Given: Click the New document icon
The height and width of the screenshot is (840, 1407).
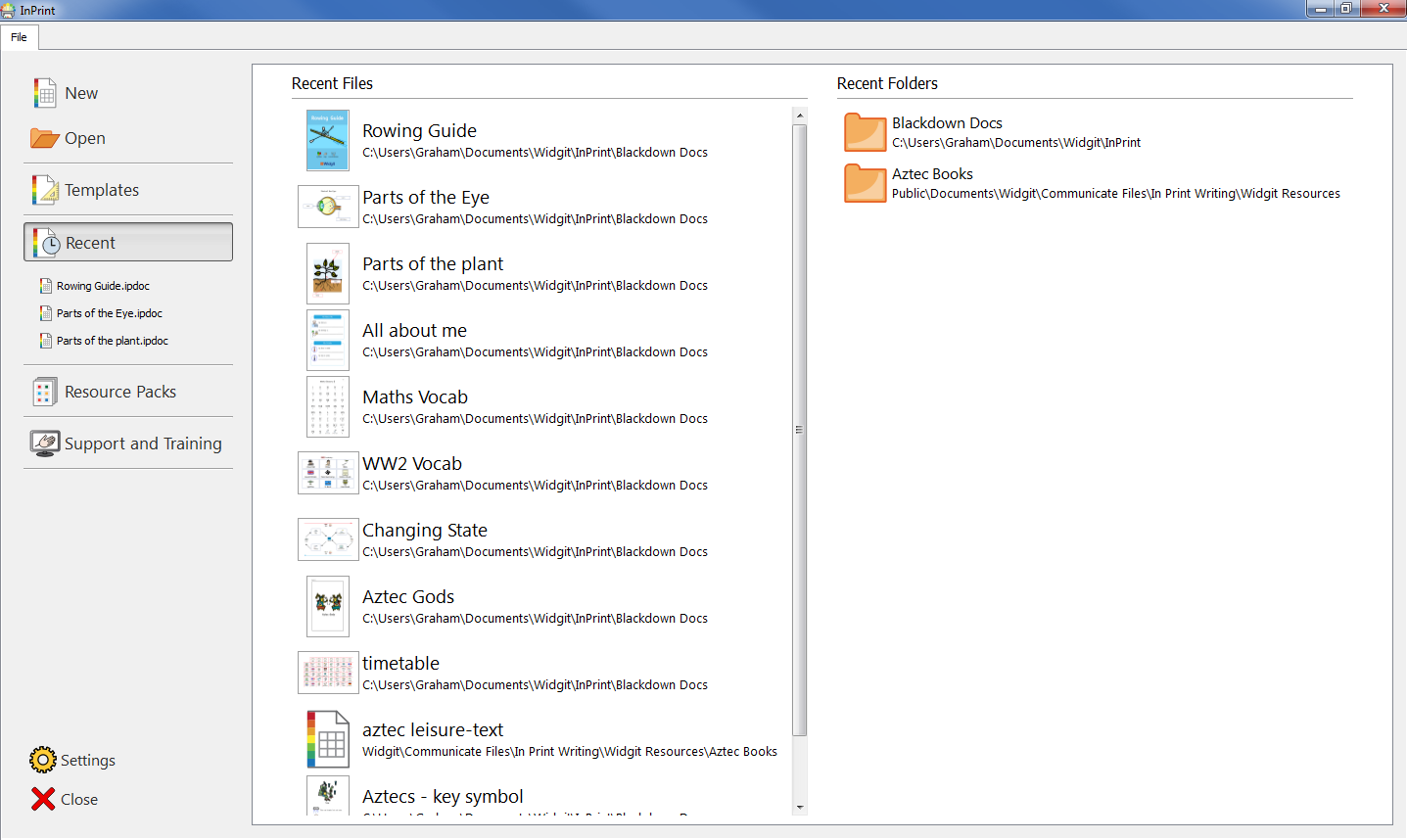Looking at the screenshot, I should click(x=45, y=93).
